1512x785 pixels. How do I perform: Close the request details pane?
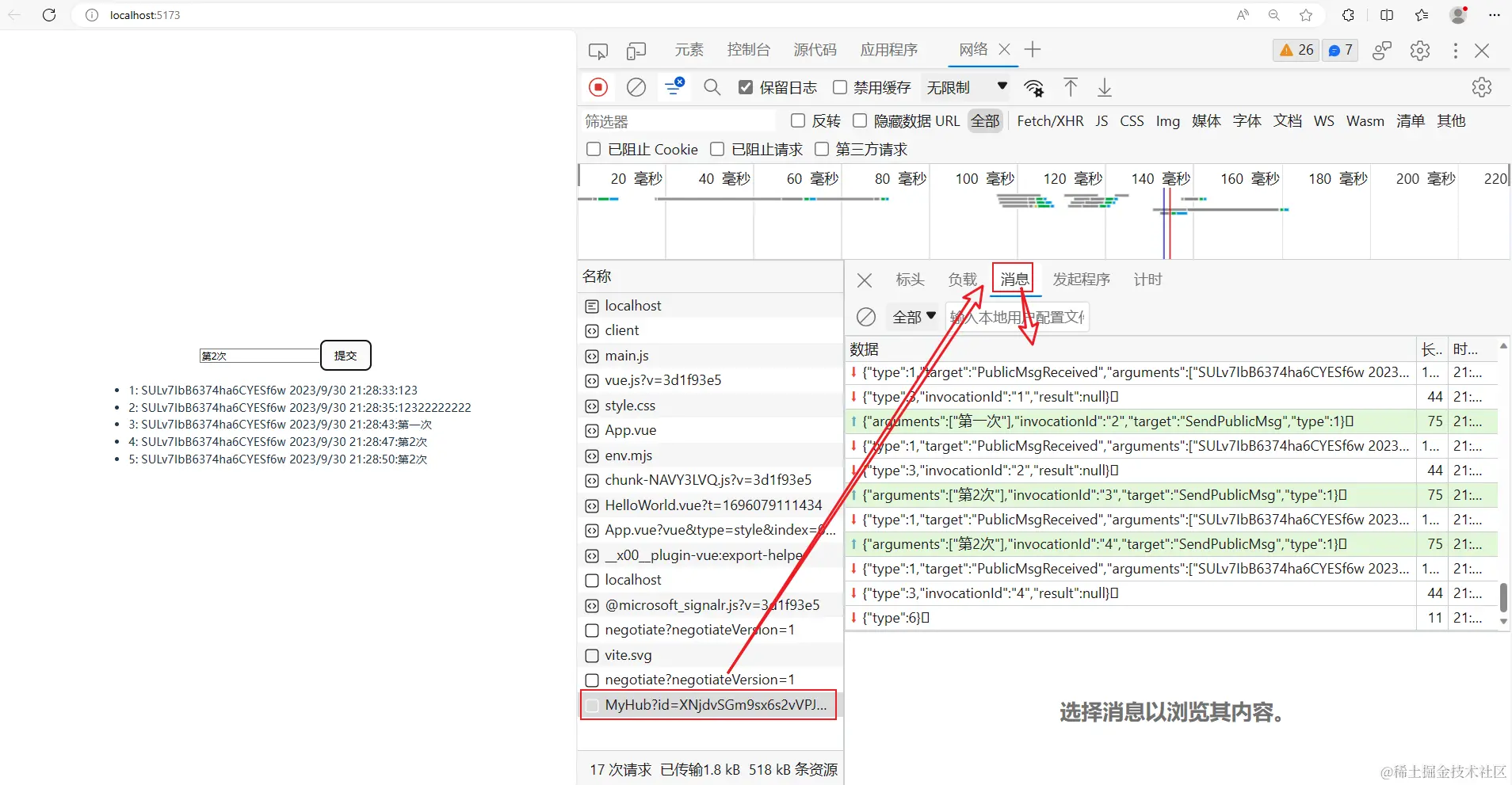pyautogui.click(x=865, y=280)
